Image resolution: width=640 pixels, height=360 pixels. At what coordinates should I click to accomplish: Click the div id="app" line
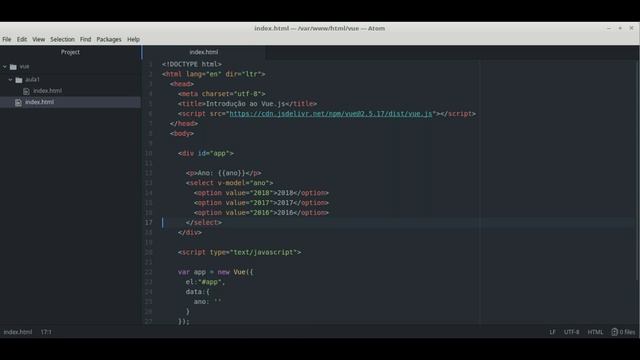pos(206,153)
